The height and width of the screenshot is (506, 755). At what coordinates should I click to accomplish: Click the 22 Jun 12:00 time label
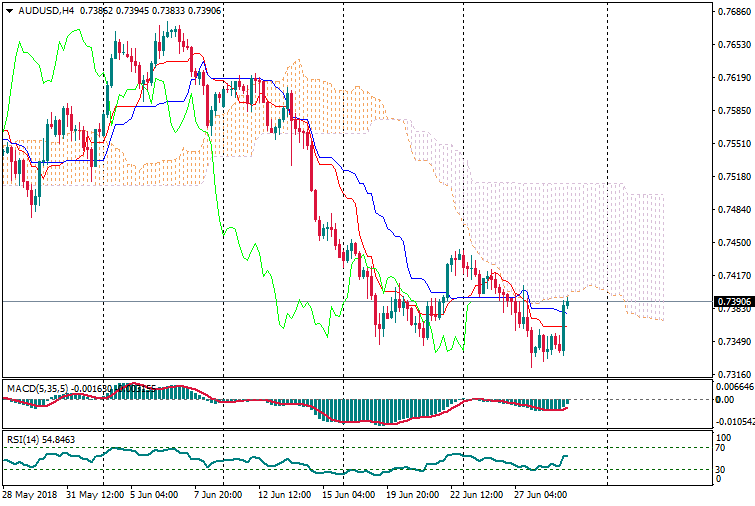pos(474,495)
